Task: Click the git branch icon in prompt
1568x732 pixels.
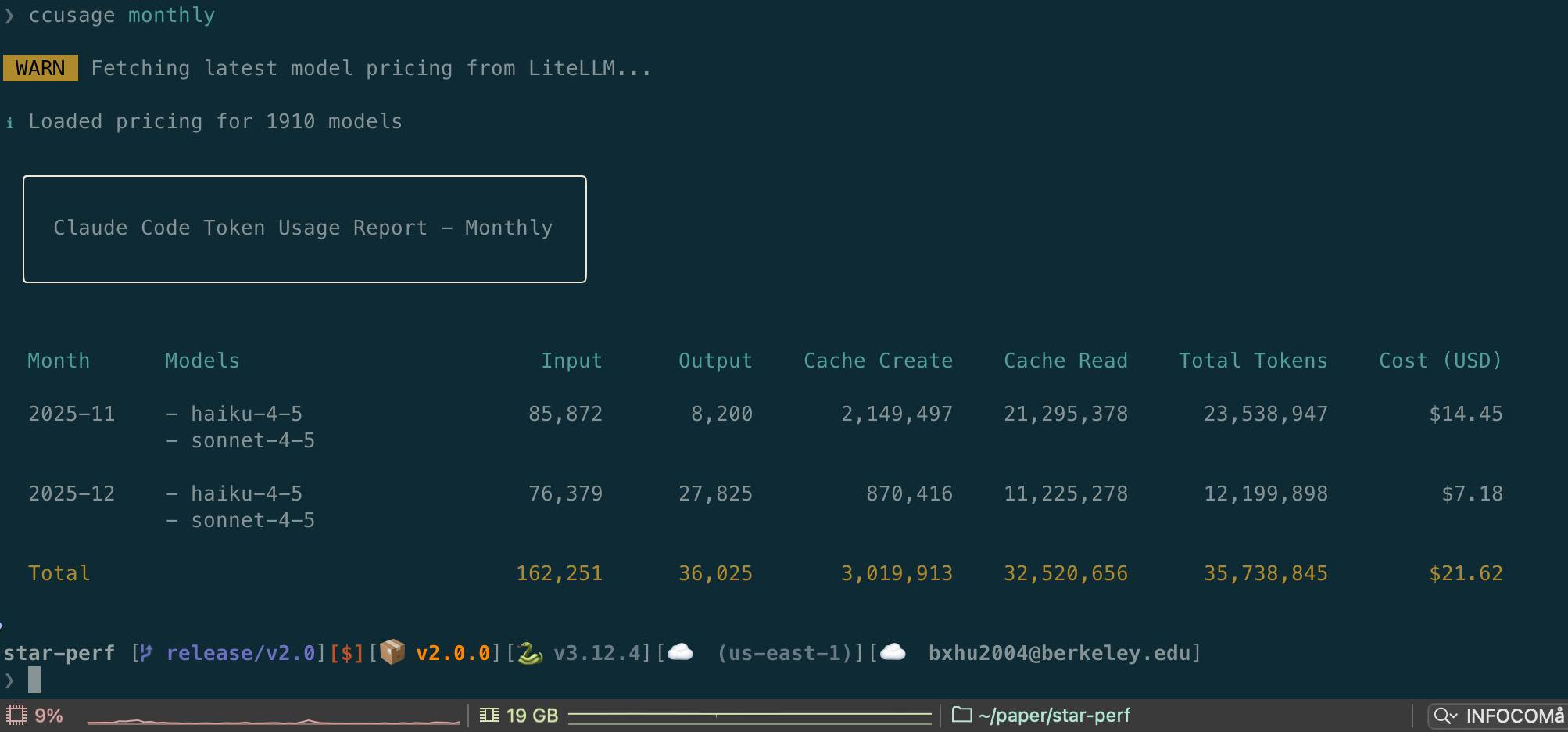Action: coord(145,652)
